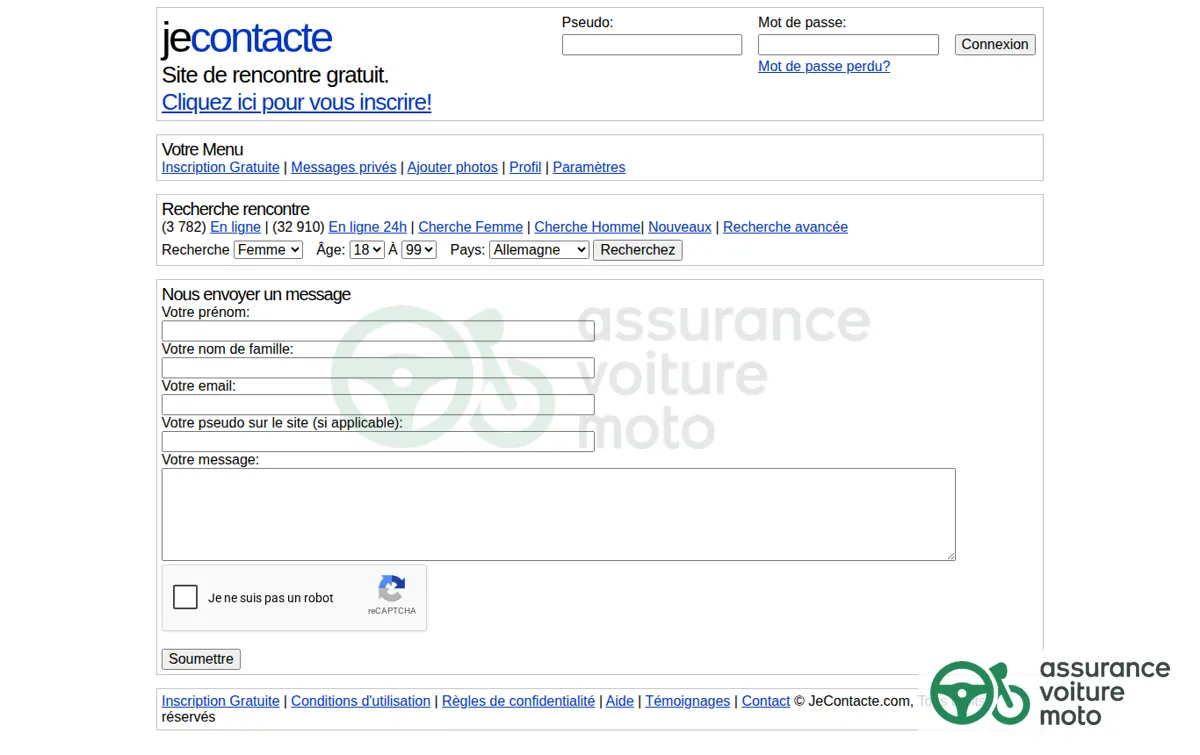Focus the Votre nom de famille field
Image resolution: width=1200 pixels, height=755 pixels.
(378, 368)
